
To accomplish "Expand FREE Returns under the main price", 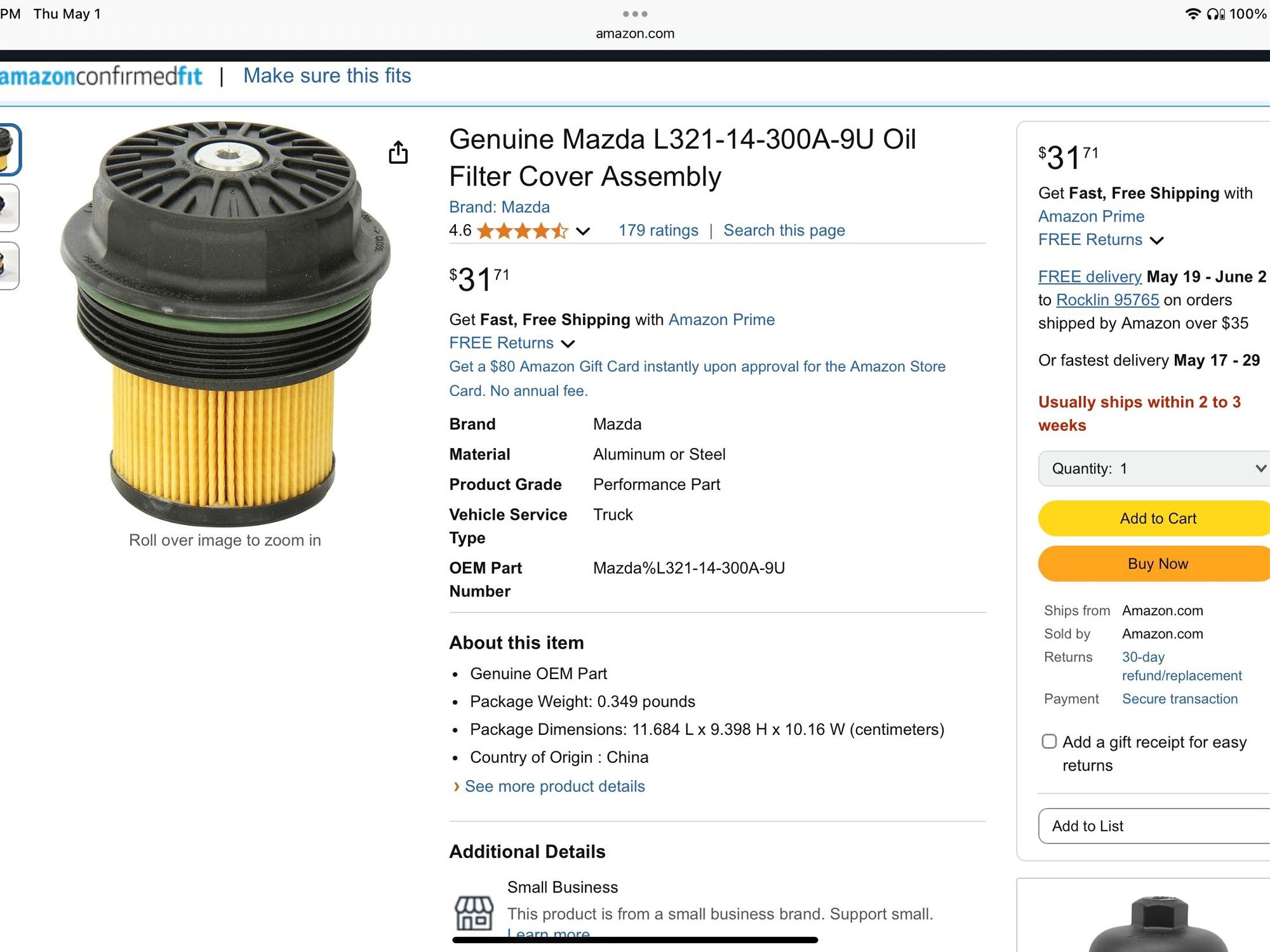I will point(512,343).
